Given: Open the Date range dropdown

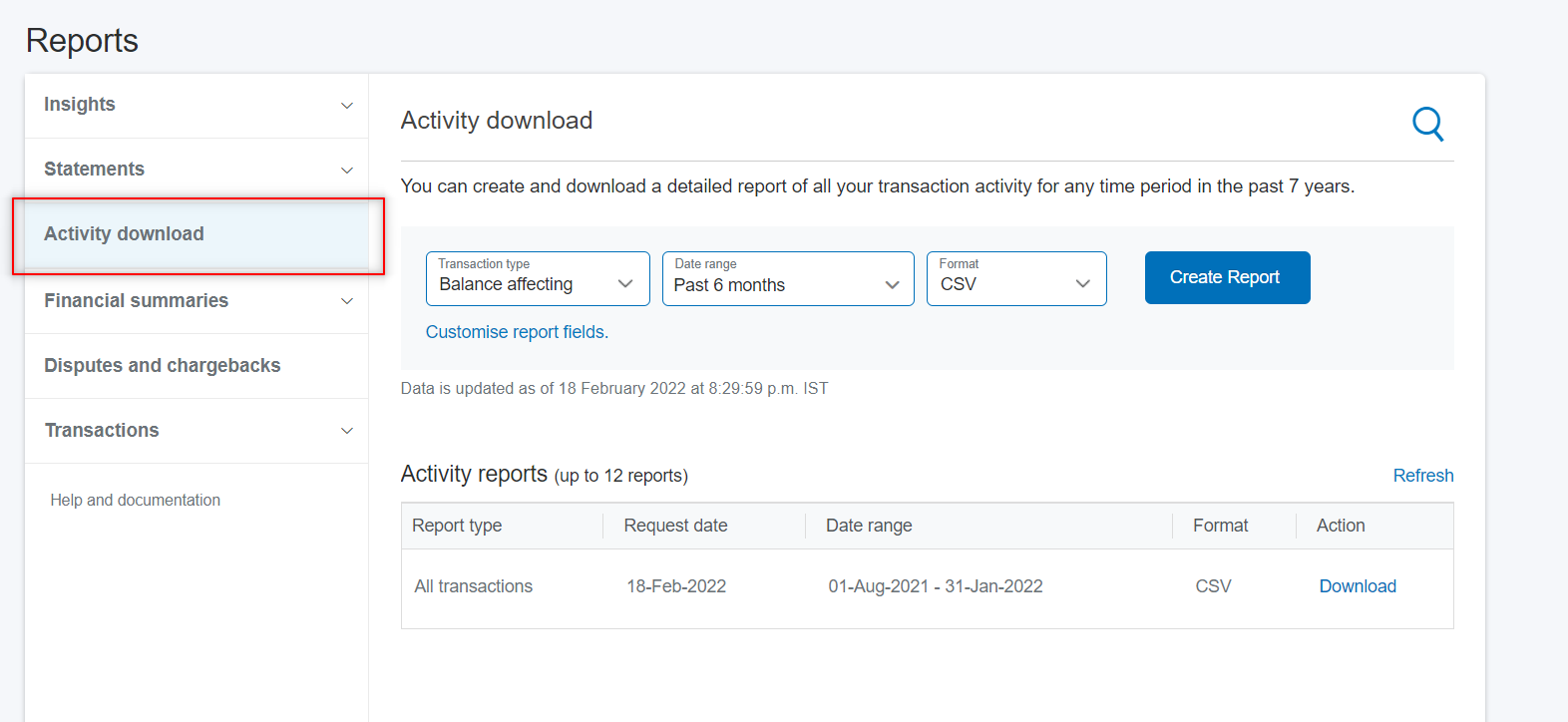Looking at the screenshot, I should click(x=788, y=278).
